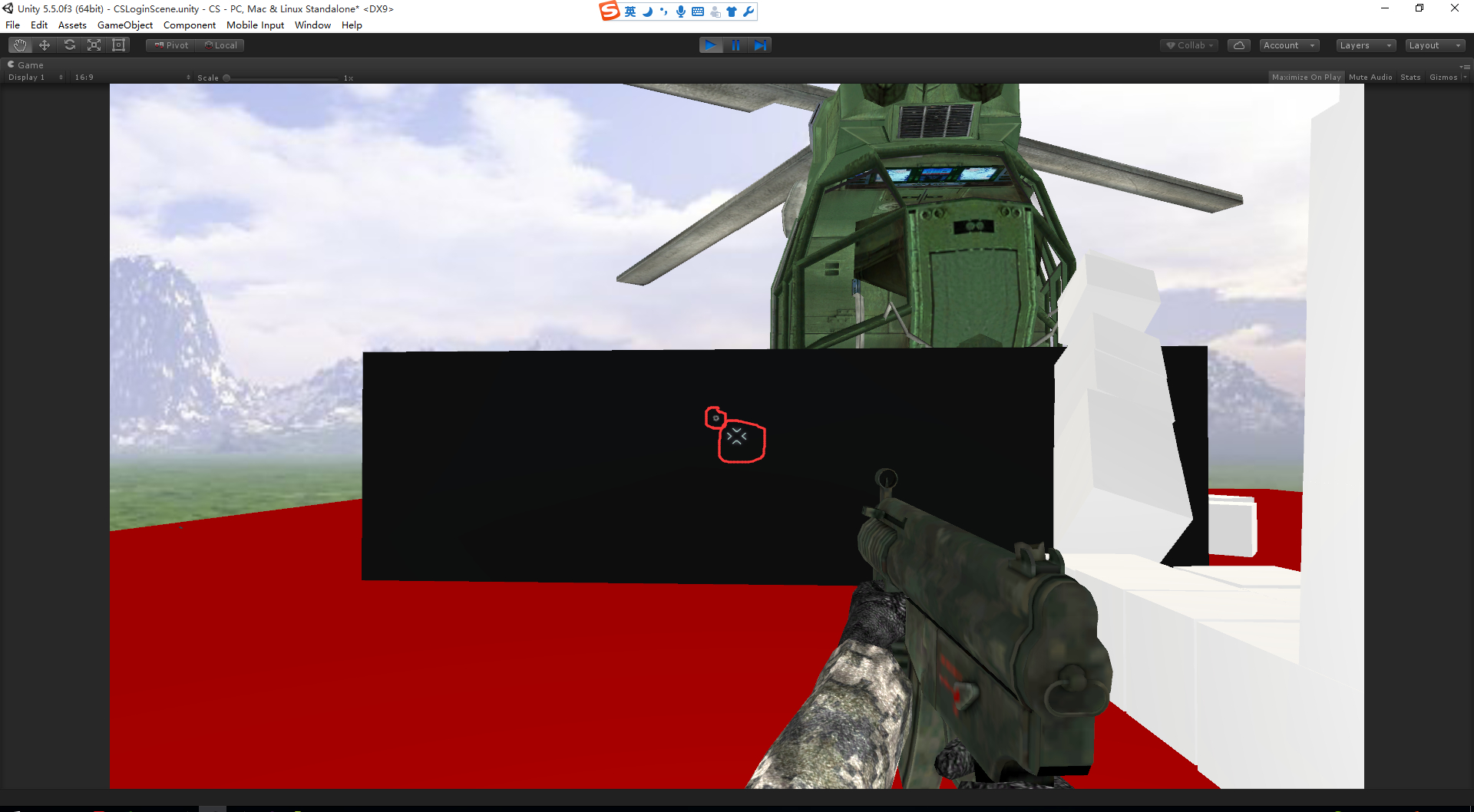1474x812 pixels.
Task: Open the Sogou skin shirt icon
Action: (732, 12)
